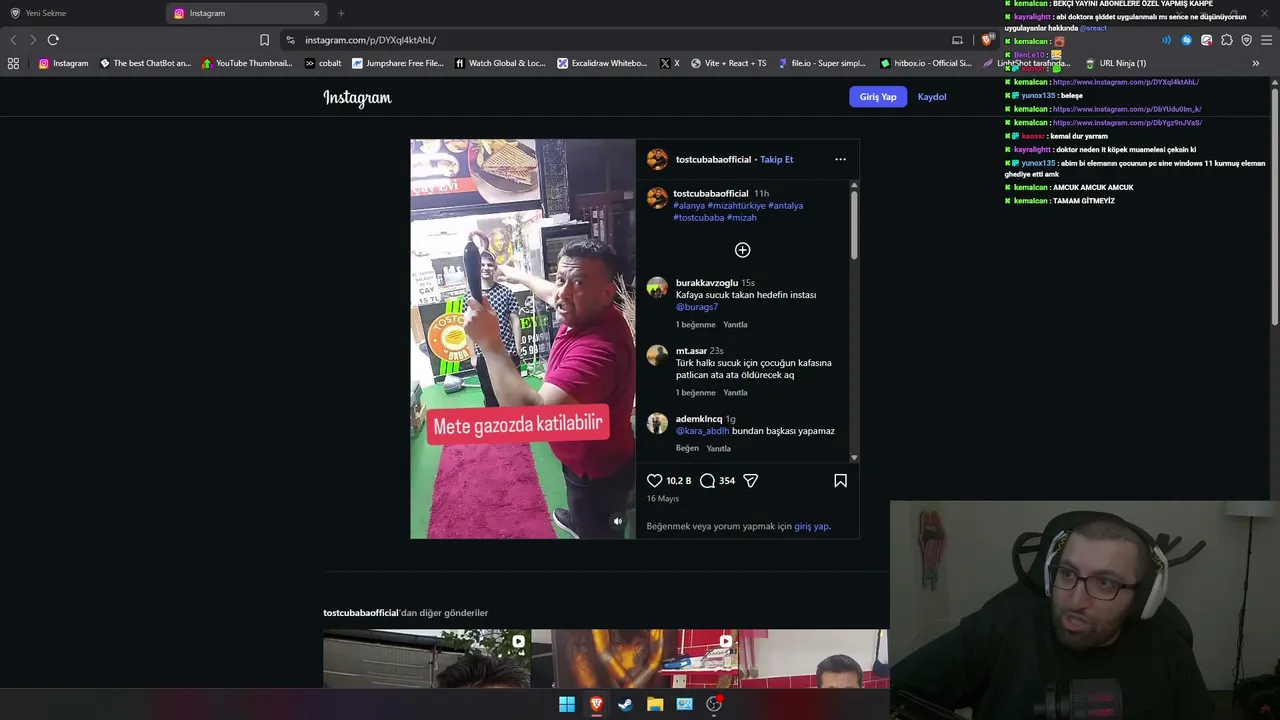Open the #alanya hashtag

point(689,206)
